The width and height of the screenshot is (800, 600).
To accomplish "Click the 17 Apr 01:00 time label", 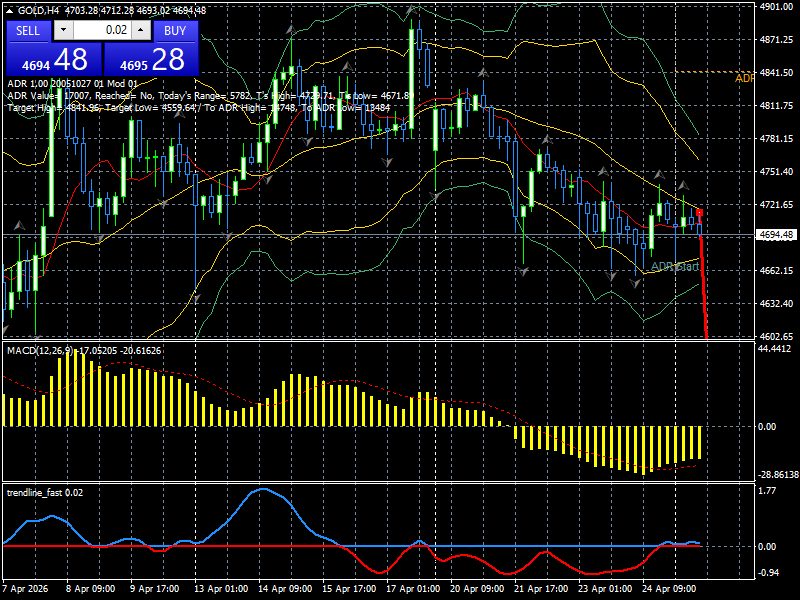I will (413, 588).
